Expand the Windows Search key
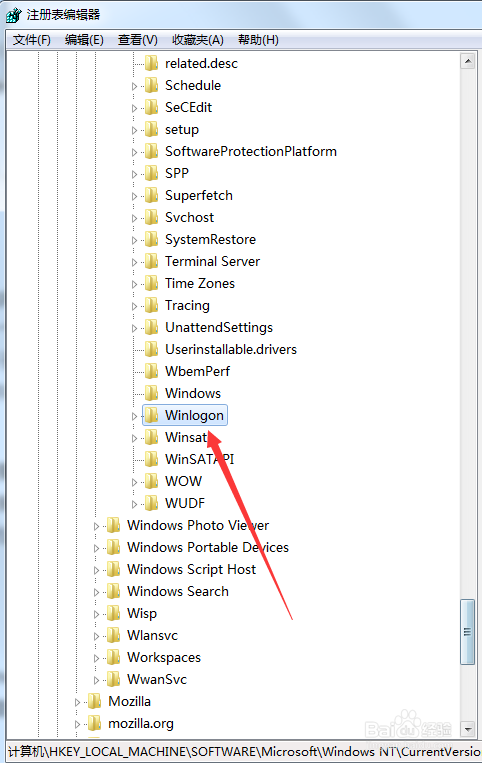 (x=96, y=592)
